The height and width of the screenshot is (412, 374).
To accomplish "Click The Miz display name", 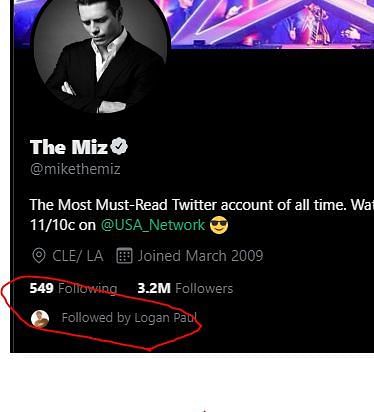I will [x=69, y=147].
